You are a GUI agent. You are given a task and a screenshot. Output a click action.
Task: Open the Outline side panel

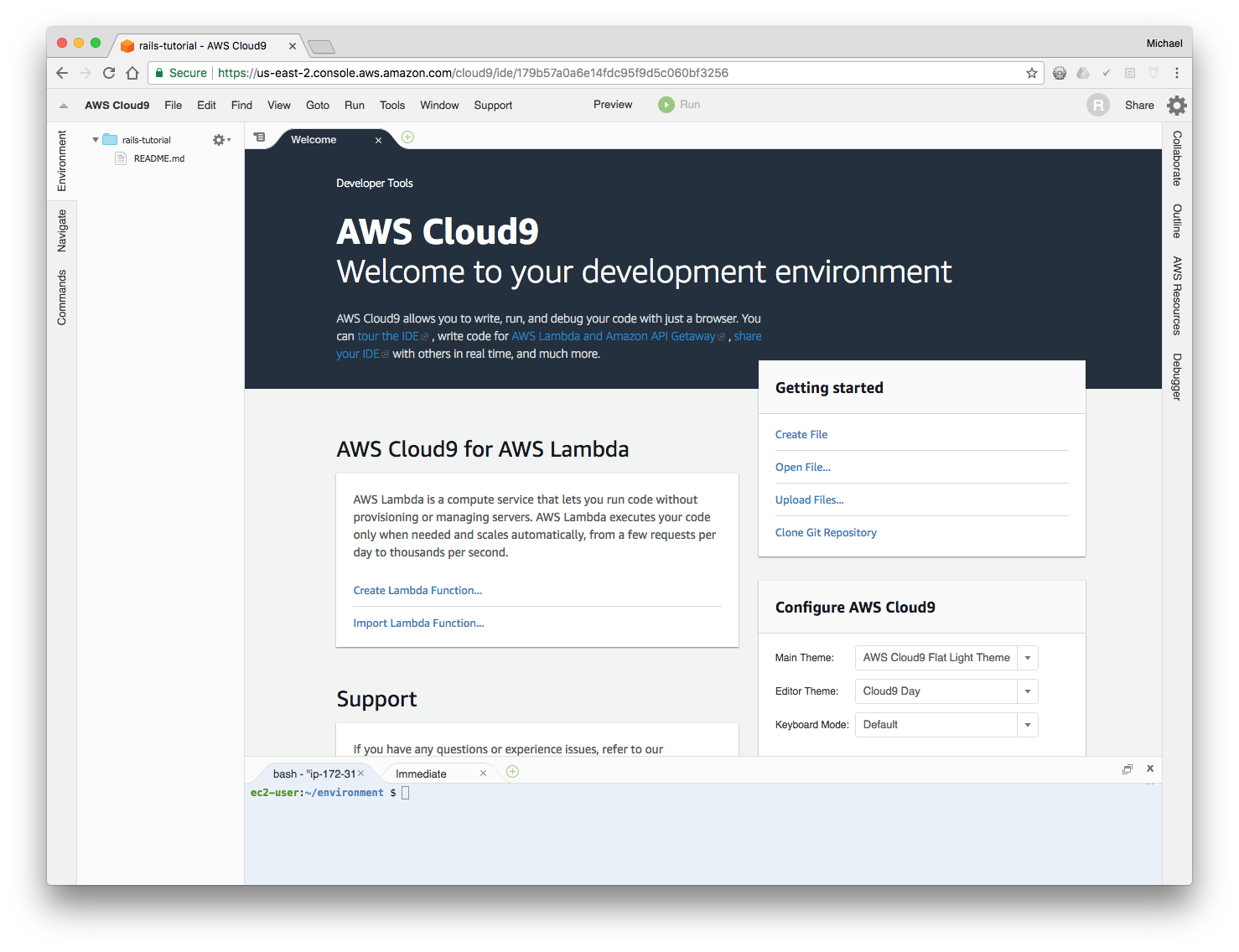(x=1177, y=221)
